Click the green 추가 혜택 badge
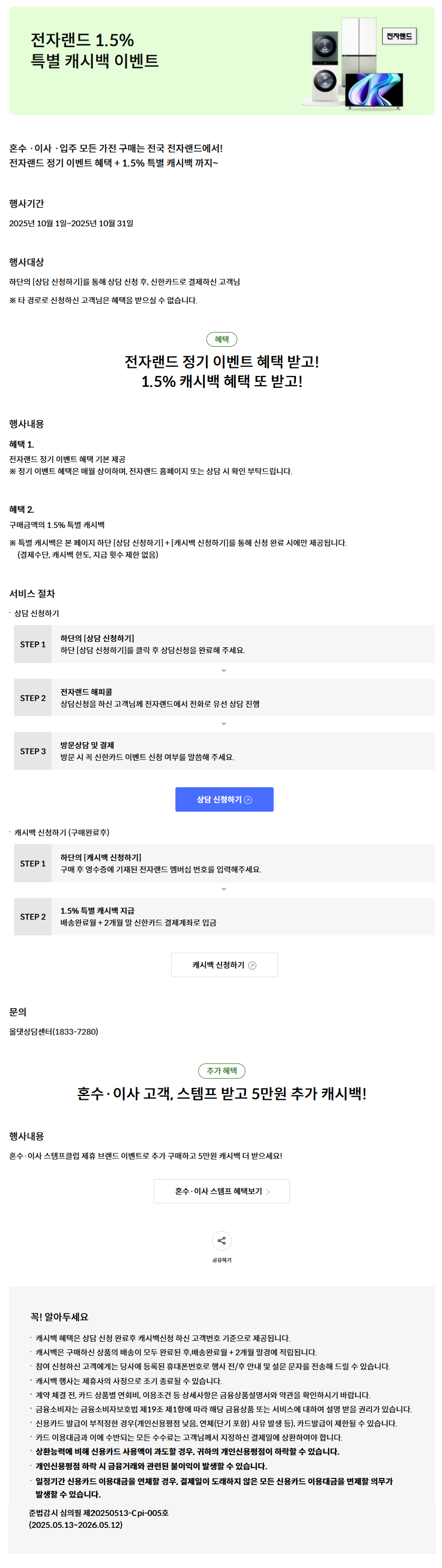The image size is (442, 1568). [222, 1070]
